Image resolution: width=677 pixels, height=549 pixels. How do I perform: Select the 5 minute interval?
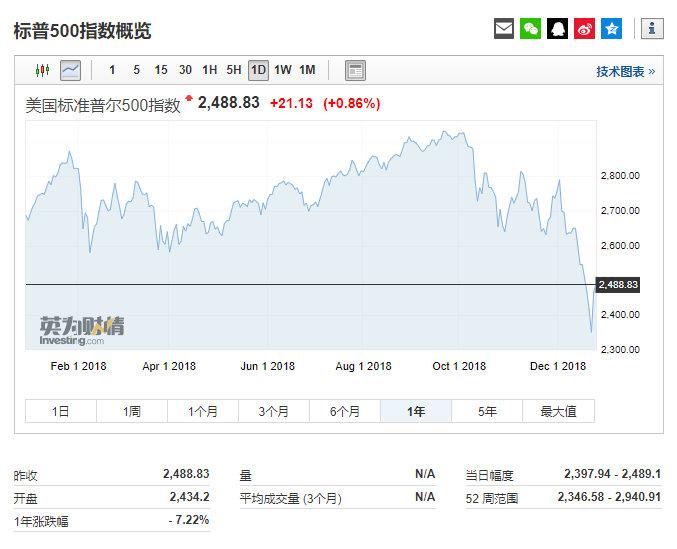click(136, 70)
